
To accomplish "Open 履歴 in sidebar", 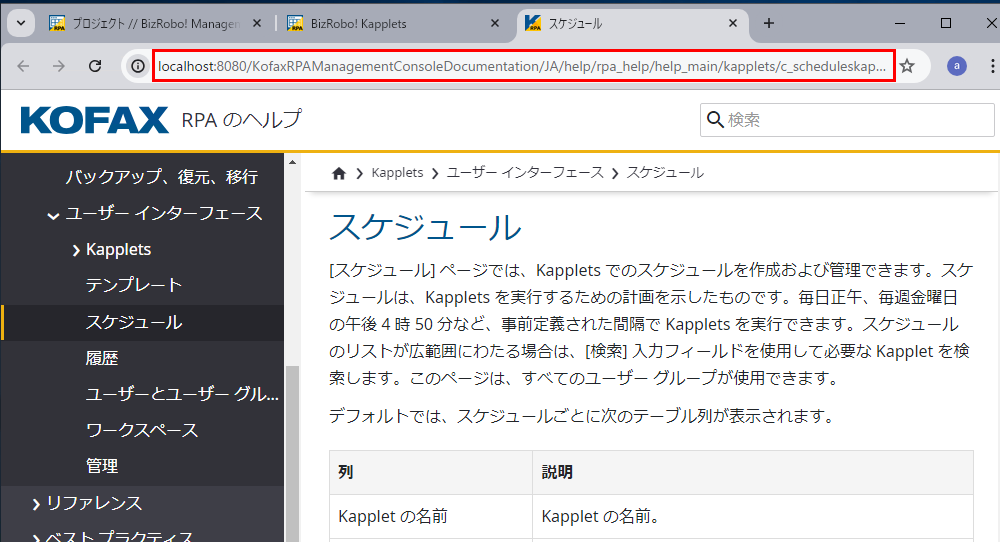I will (x=102, y=358).
